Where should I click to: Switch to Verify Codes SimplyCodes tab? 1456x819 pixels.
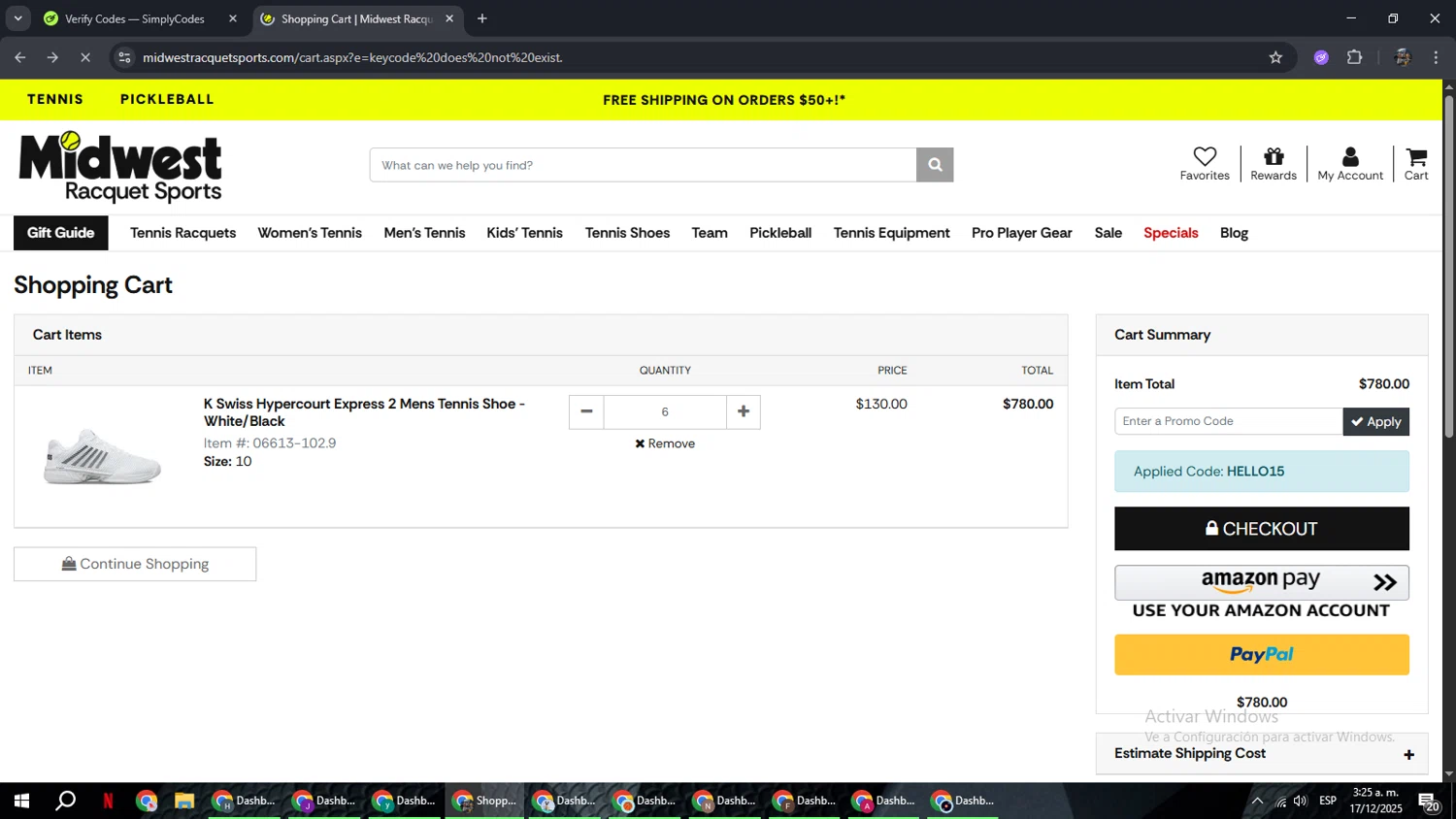135,18
